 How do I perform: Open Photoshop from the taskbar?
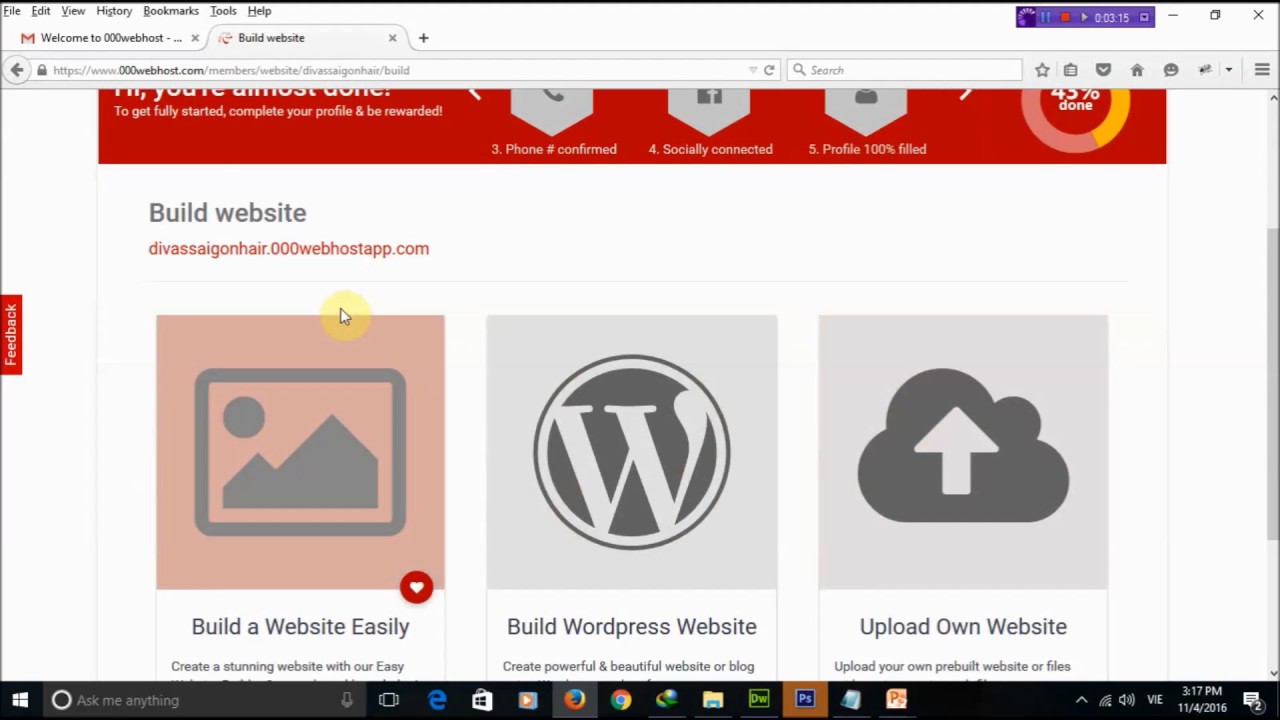[804, 700]
